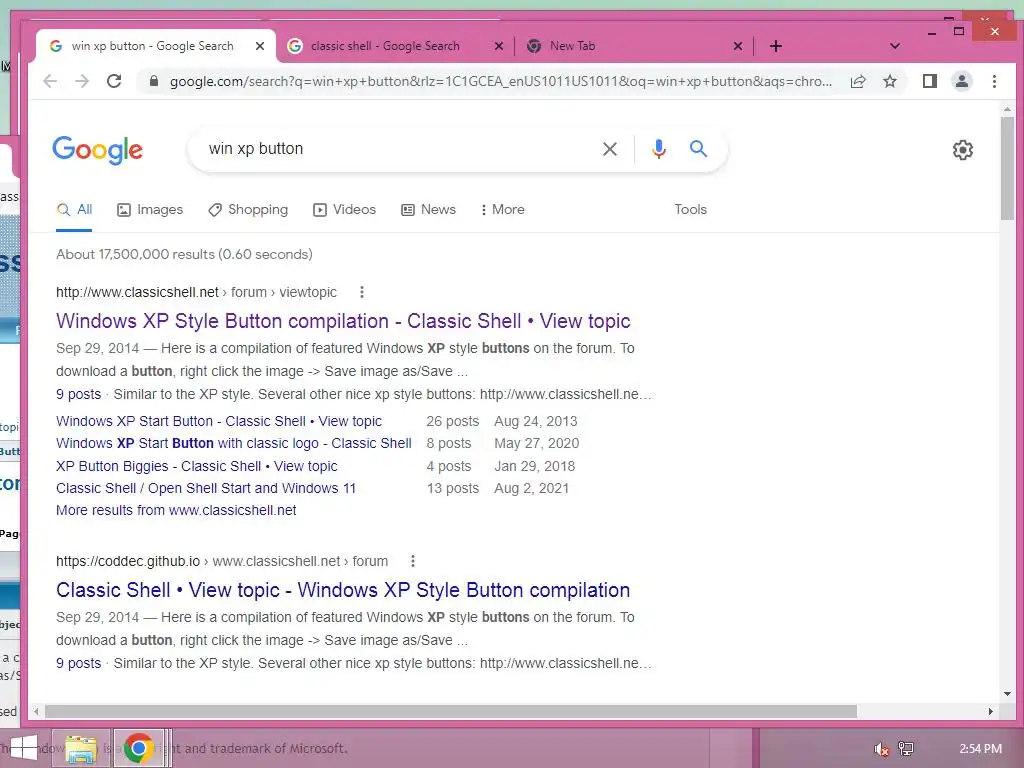Viewport: 1024px width, 768px height.
Task: Click the browser forward arrow
Action: 82,81
